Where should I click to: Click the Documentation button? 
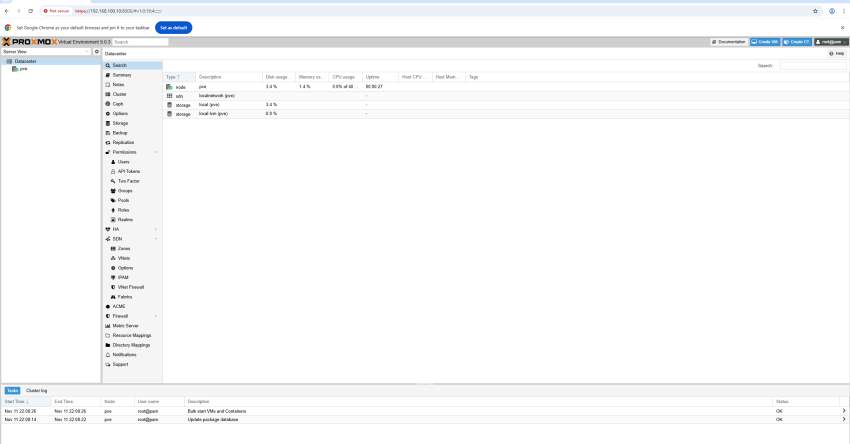coord(729,42)
